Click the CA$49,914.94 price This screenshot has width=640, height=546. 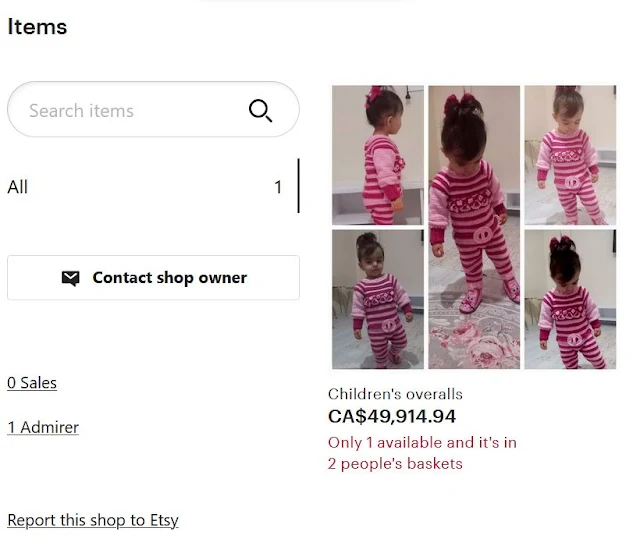click(x=392, y=417)
